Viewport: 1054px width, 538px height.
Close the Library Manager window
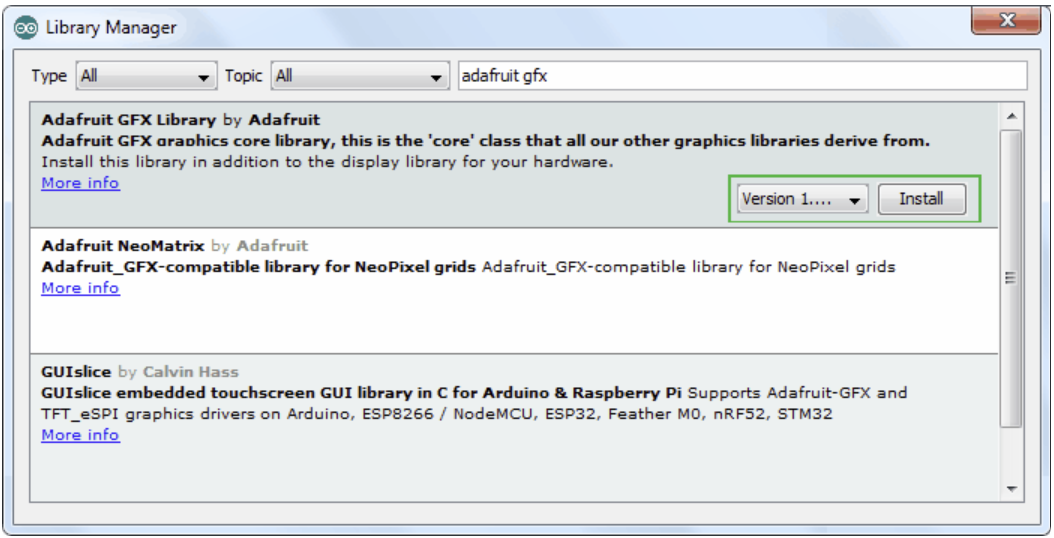pos(1006,20)
